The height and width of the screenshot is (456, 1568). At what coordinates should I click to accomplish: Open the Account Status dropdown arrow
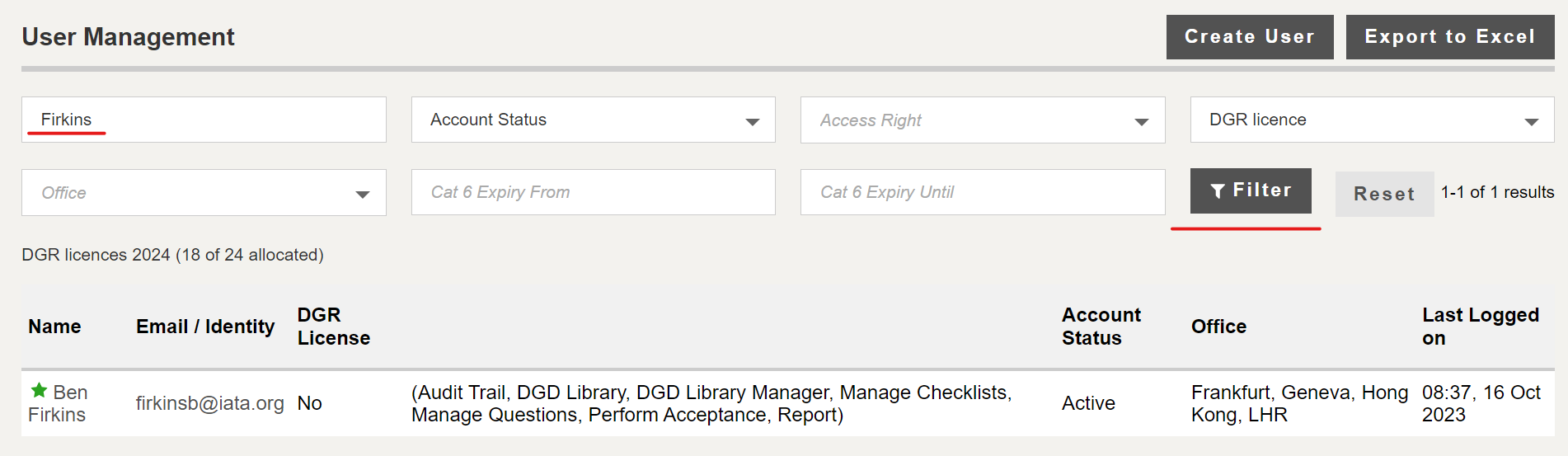pyautogui.click(x=752, y=121)
